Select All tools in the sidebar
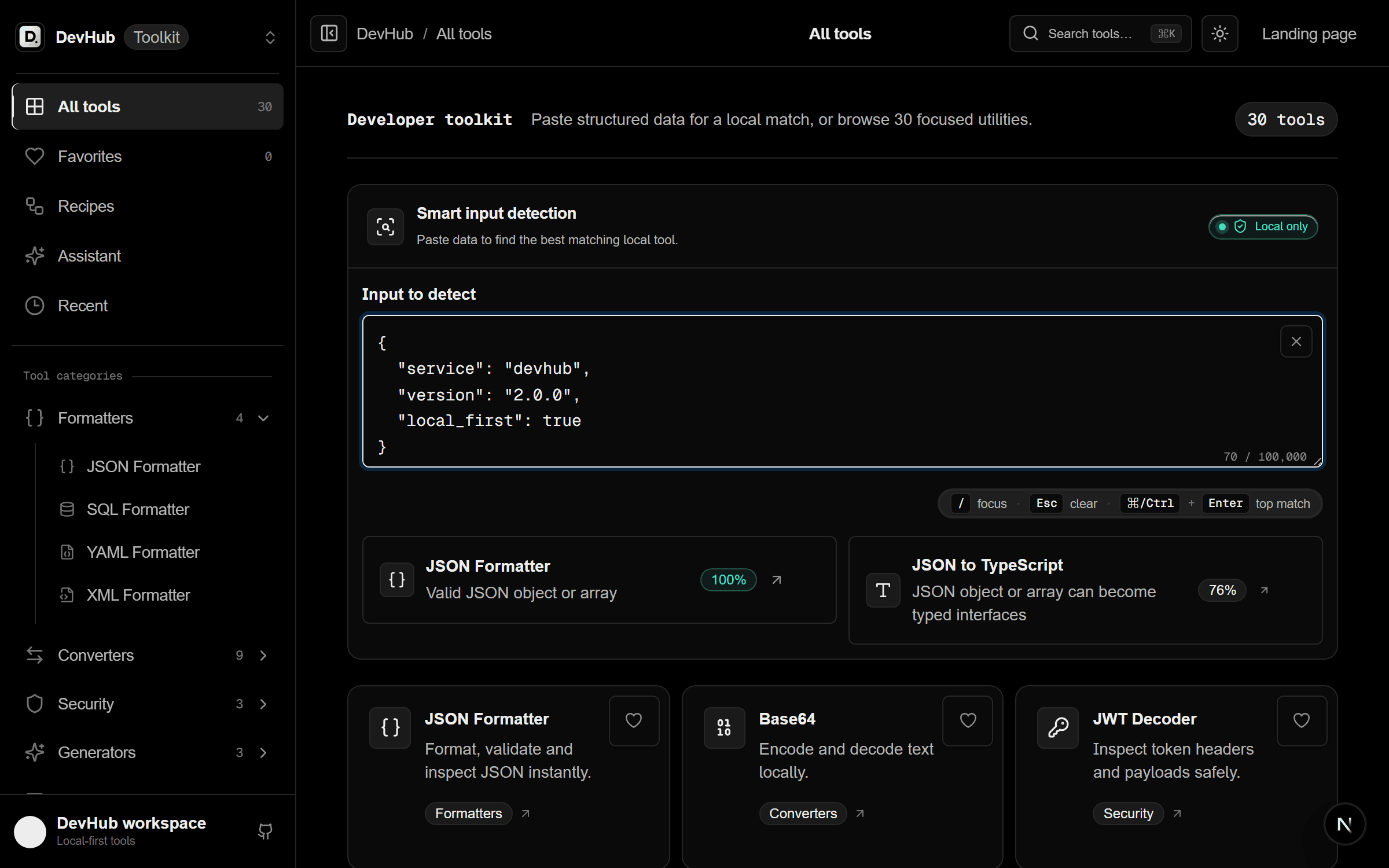Viewport: 1389px width, 868px height. (x=148, y=106)
